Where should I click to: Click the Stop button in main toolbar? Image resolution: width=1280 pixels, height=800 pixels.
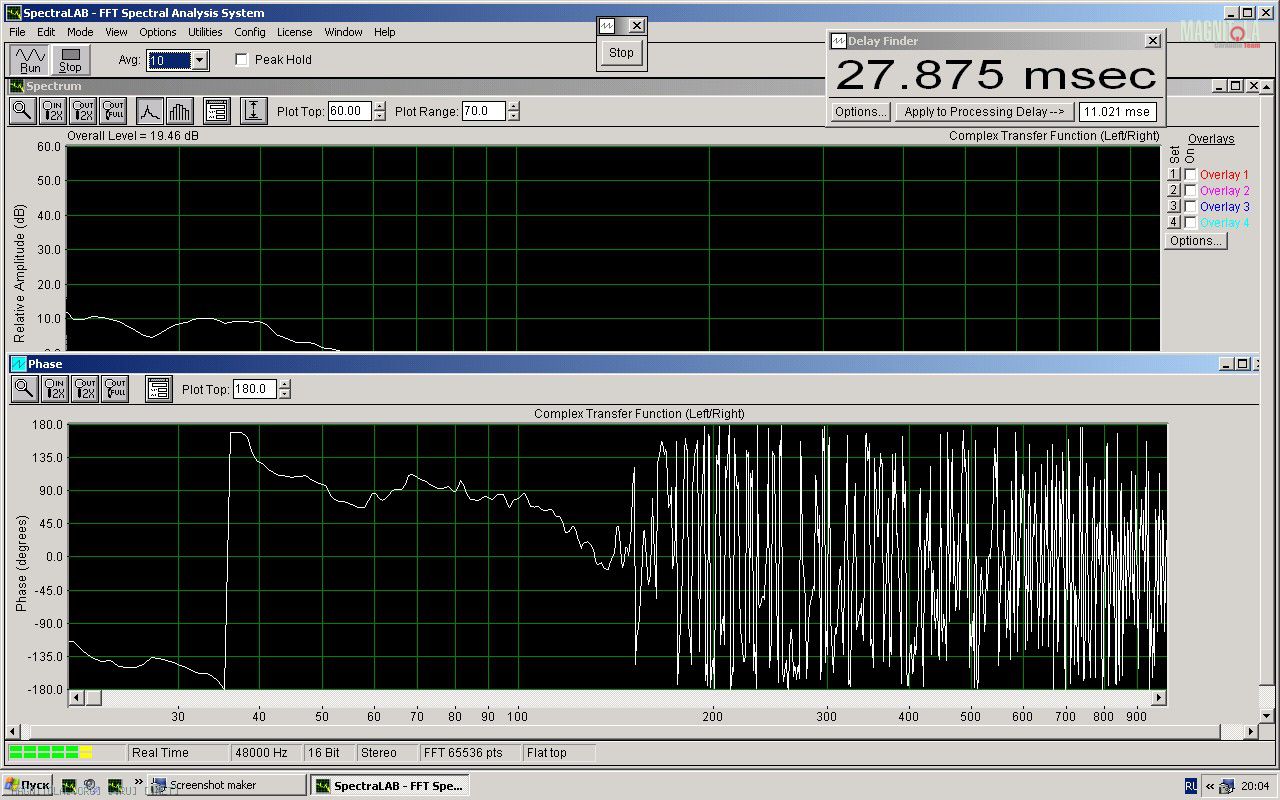click(70, 60)
